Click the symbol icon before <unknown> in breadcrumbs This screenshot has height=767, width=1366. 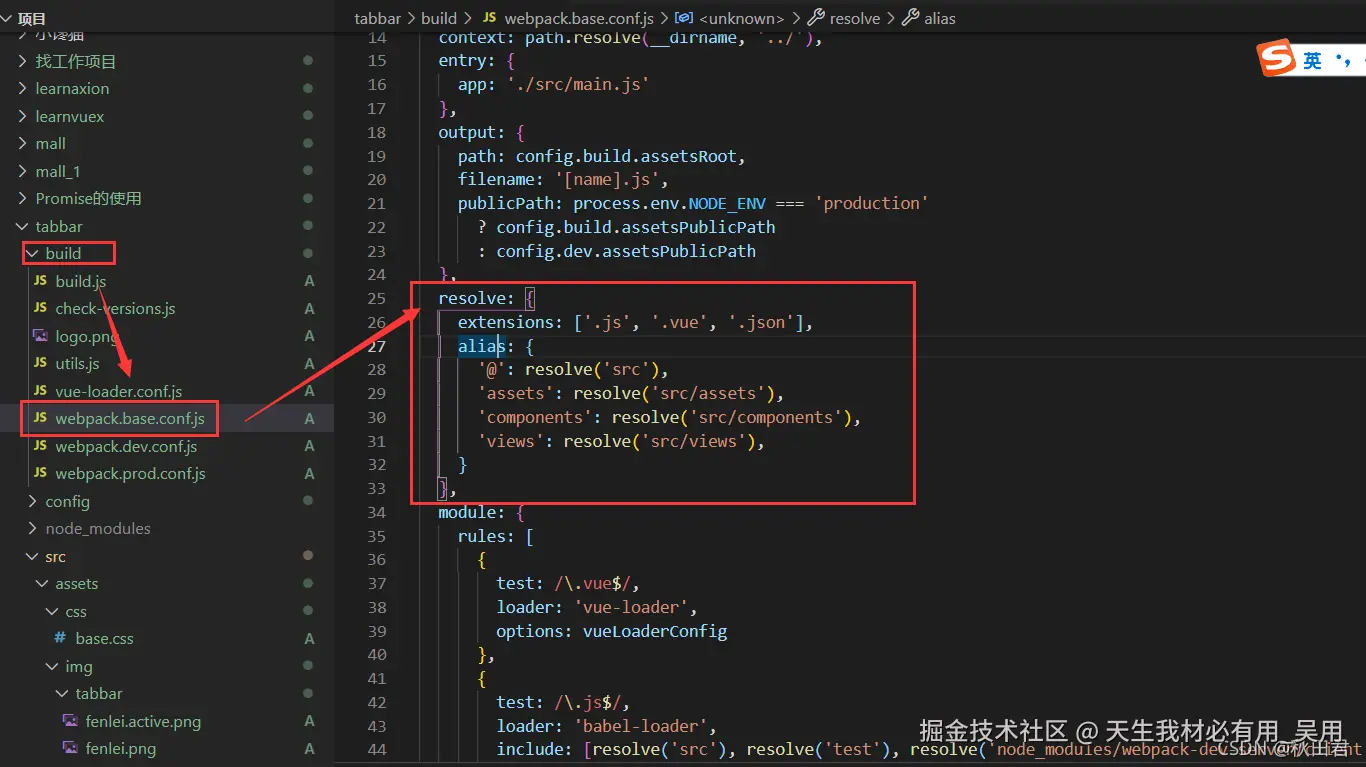point(684,17)
